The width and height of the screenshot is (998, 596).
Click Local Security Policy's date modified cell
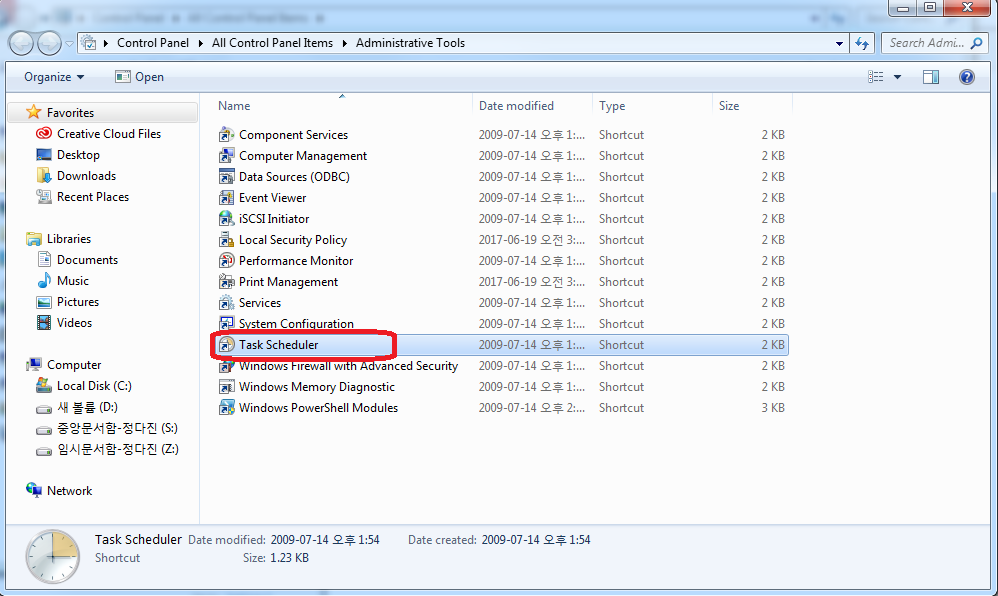click(x=531, y=240)
